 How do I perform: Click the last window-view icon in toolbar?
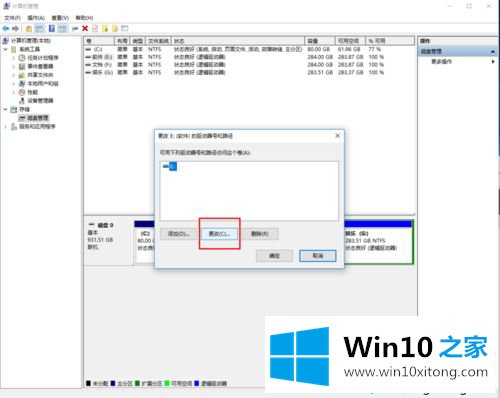click(x=125, y=28)
